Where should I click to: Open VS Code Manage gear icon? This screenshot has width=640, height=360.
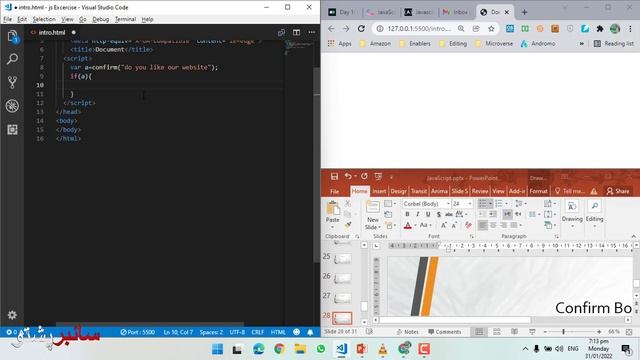click(x=12, y=315)
